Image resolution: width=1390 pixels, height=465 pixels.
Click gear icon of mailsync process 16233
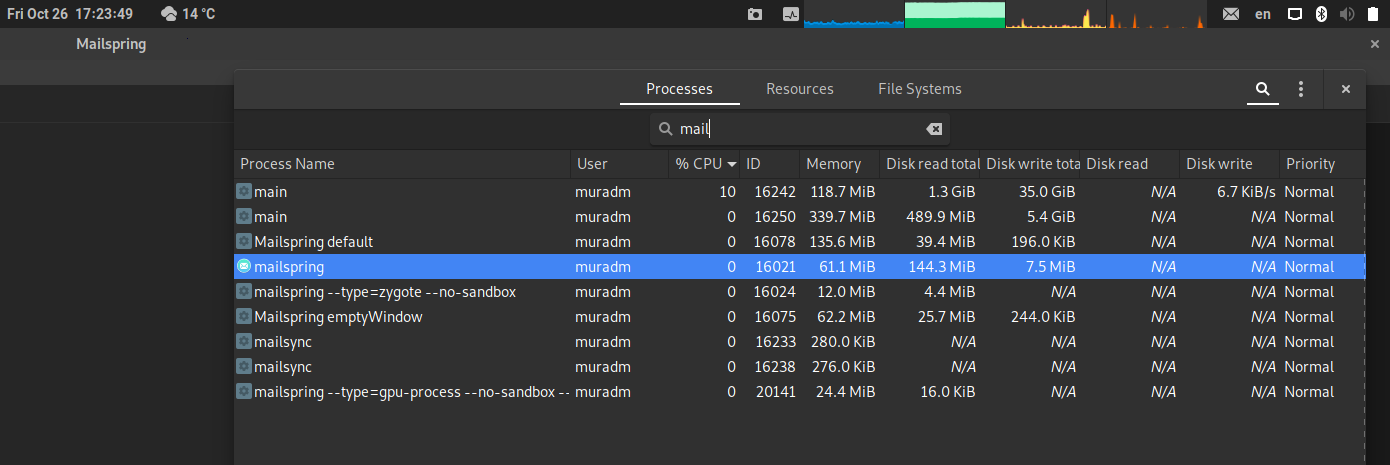pyautogui.click(x=244, y=341)
